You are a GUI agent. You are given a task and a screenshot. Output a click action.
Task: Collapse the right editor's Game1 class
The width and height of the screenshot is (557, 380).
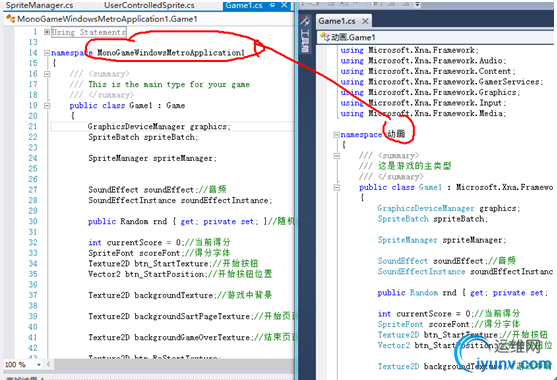click(336, 188)
